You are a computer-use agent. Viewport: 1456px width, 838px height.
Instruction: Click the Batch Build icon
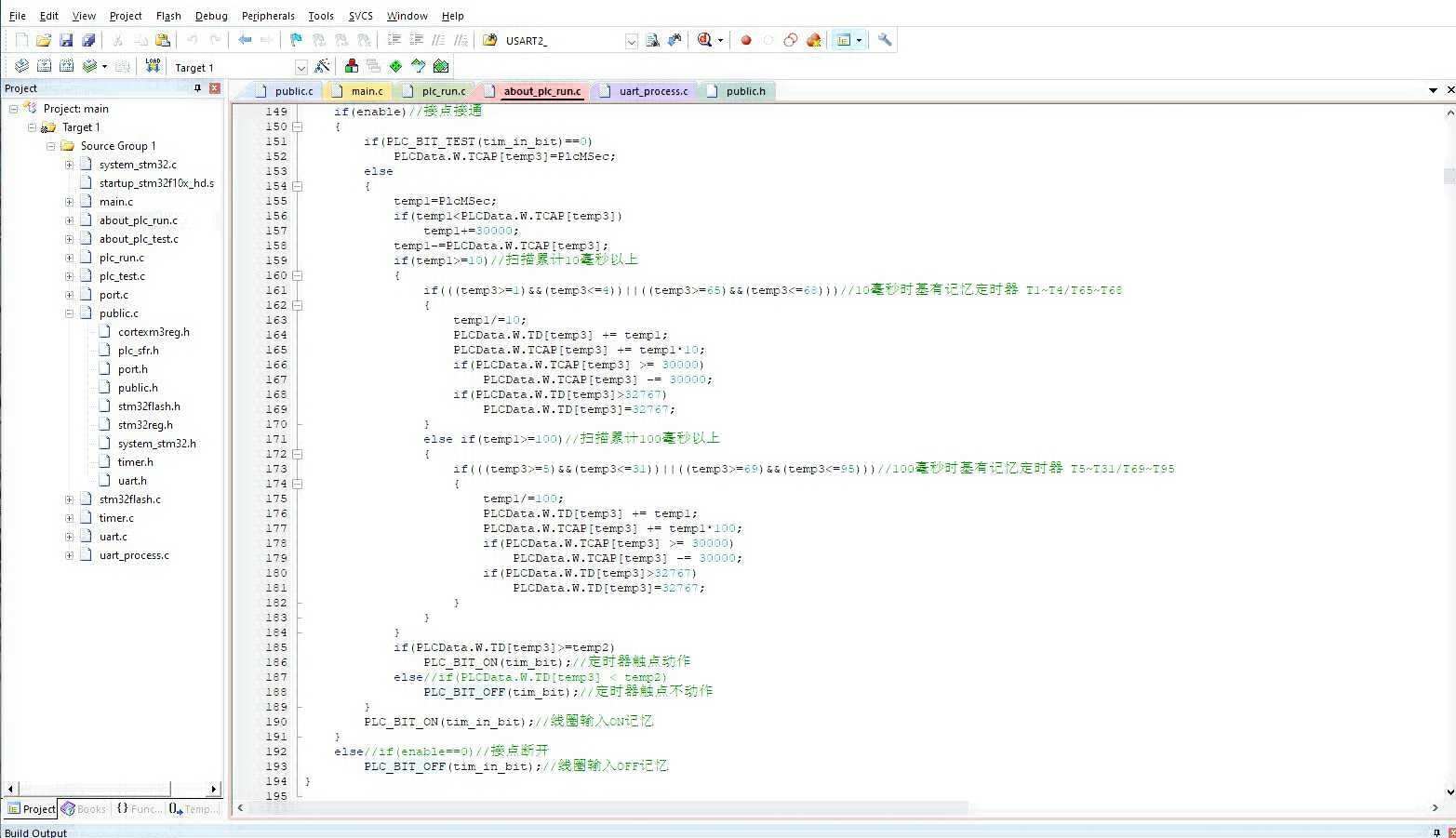coord(89,66)
